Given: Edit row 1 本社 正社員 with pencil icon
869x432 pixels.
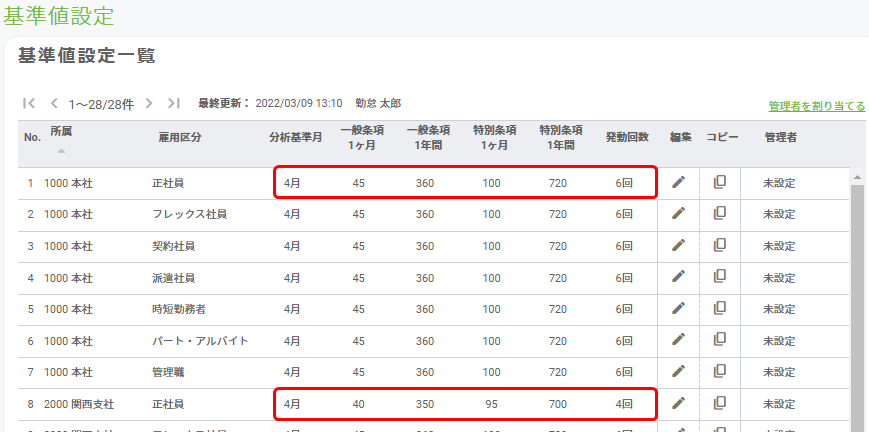Looking at the screenshot, I should pos(678,182).
